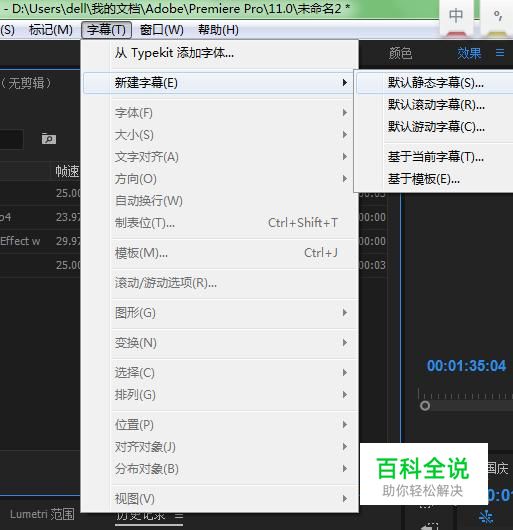Click 滚动/游动选项(R) entry

pyautogui.click(x=220, y=283)
